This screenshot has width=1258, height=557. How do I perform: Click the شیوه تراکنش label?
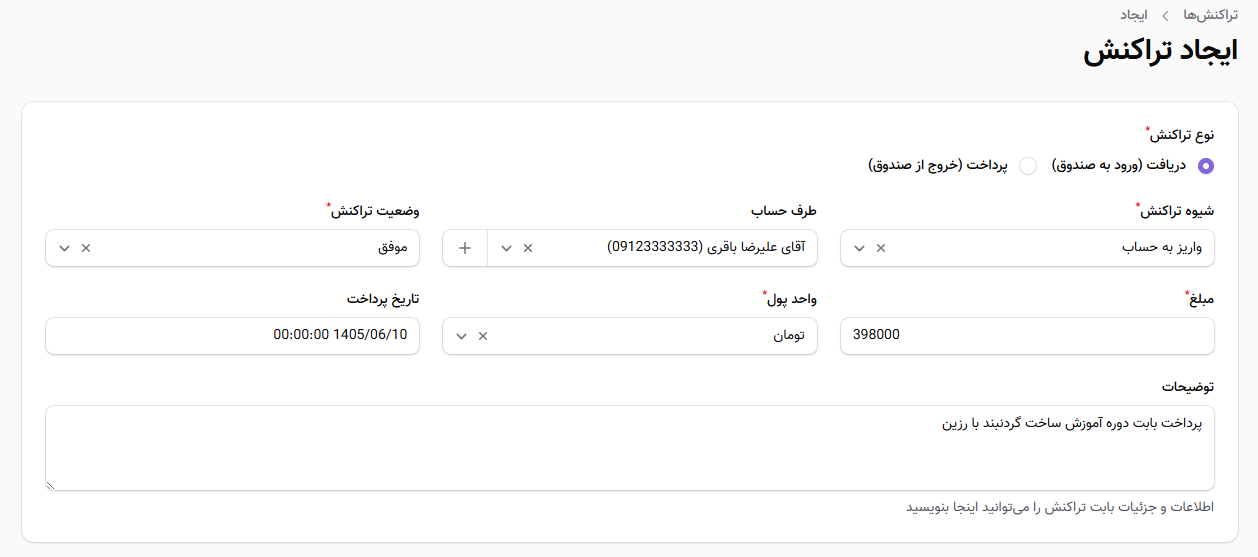(x=1175, y=211)
